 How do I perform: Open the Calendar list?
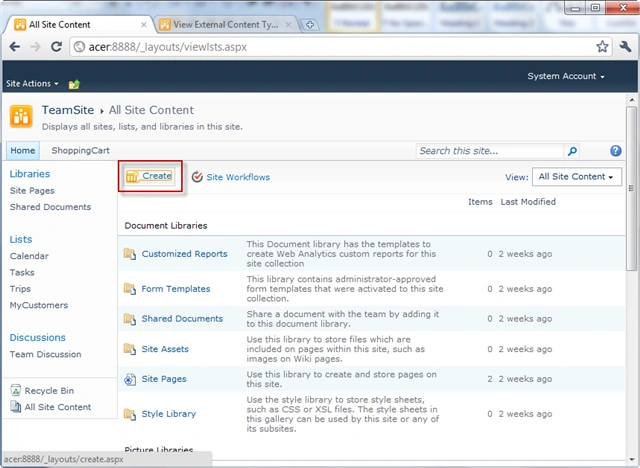[x=29, y=256]
